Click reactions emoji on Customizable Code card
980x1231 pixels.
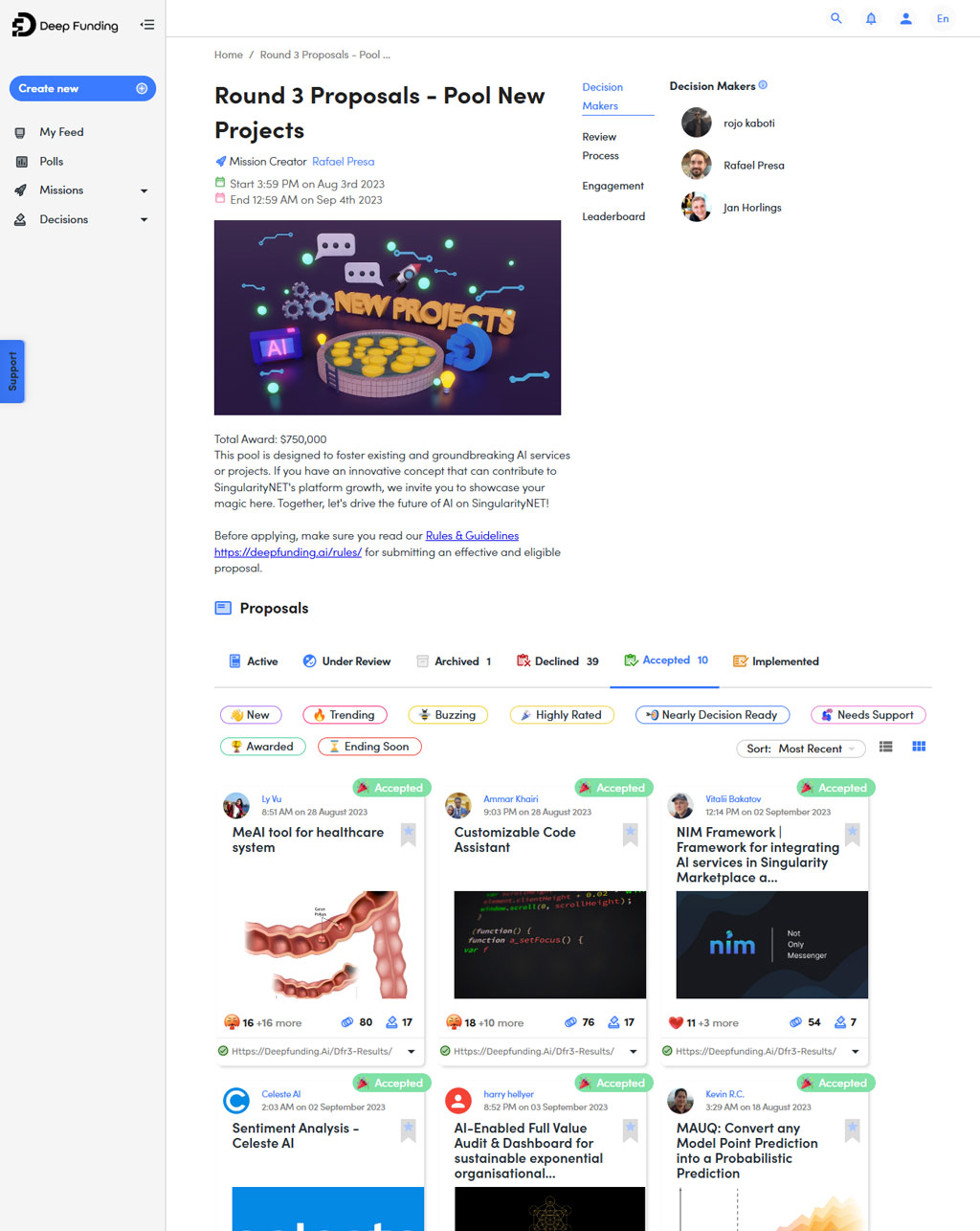[x=454, y=1022]
